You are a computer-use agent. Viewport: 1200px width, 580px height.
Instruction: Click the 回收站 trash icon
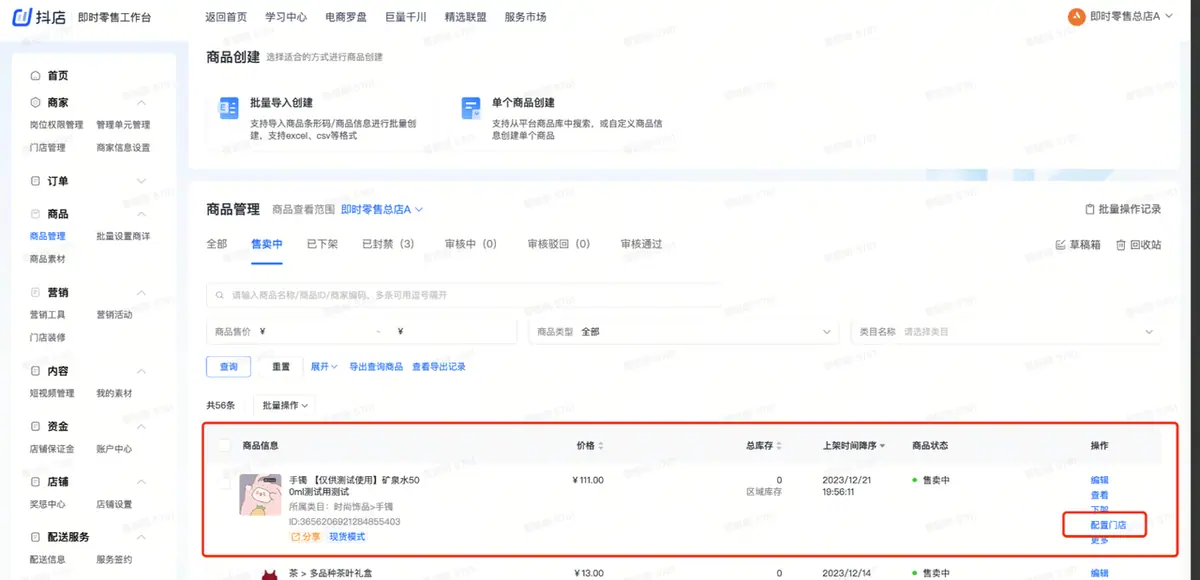point(1121,245)
